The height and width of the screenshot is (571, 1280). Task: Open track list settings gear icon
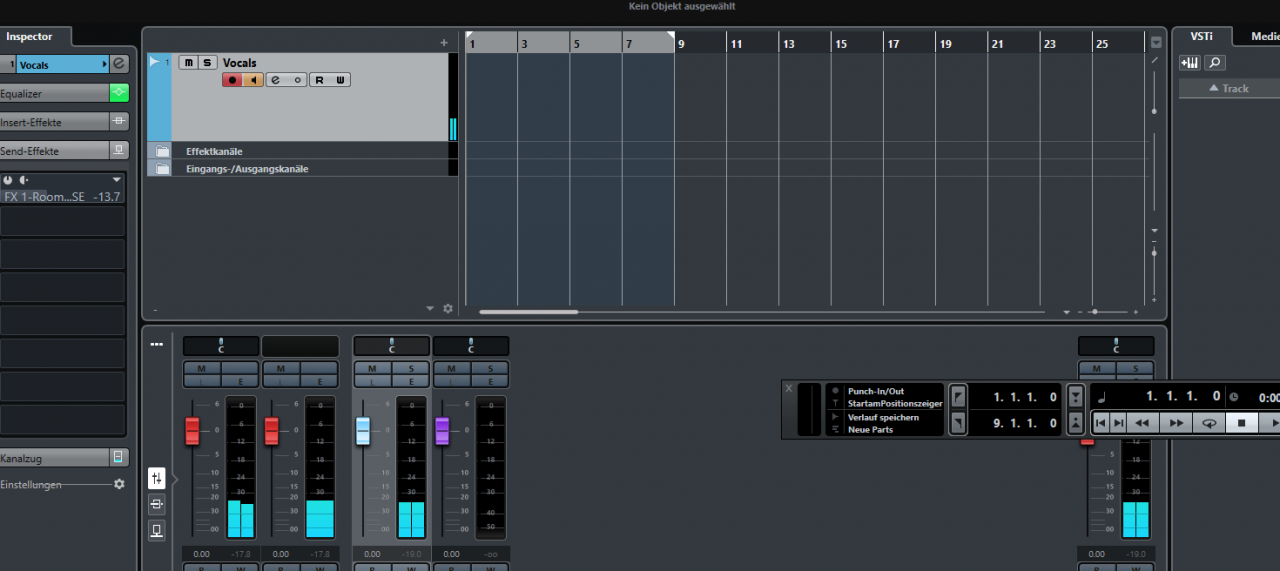448,309
